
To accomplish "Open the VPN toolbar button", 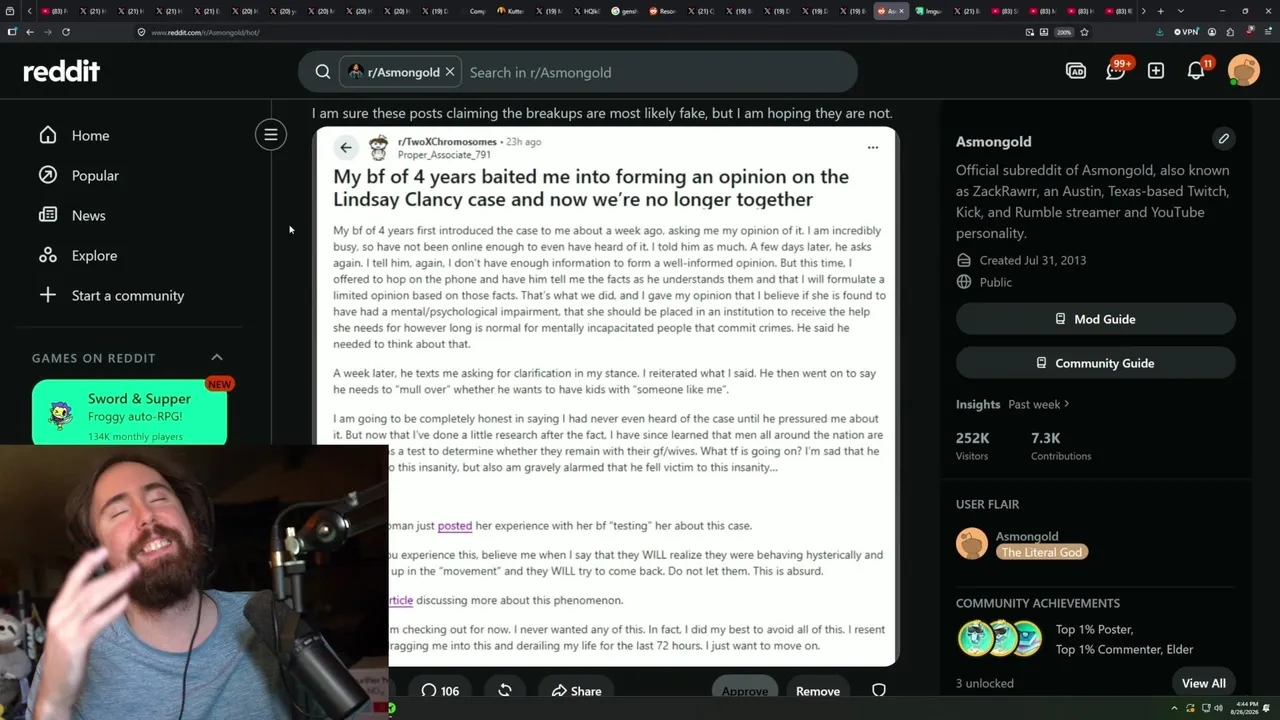I will click(x=1186, y=32).
